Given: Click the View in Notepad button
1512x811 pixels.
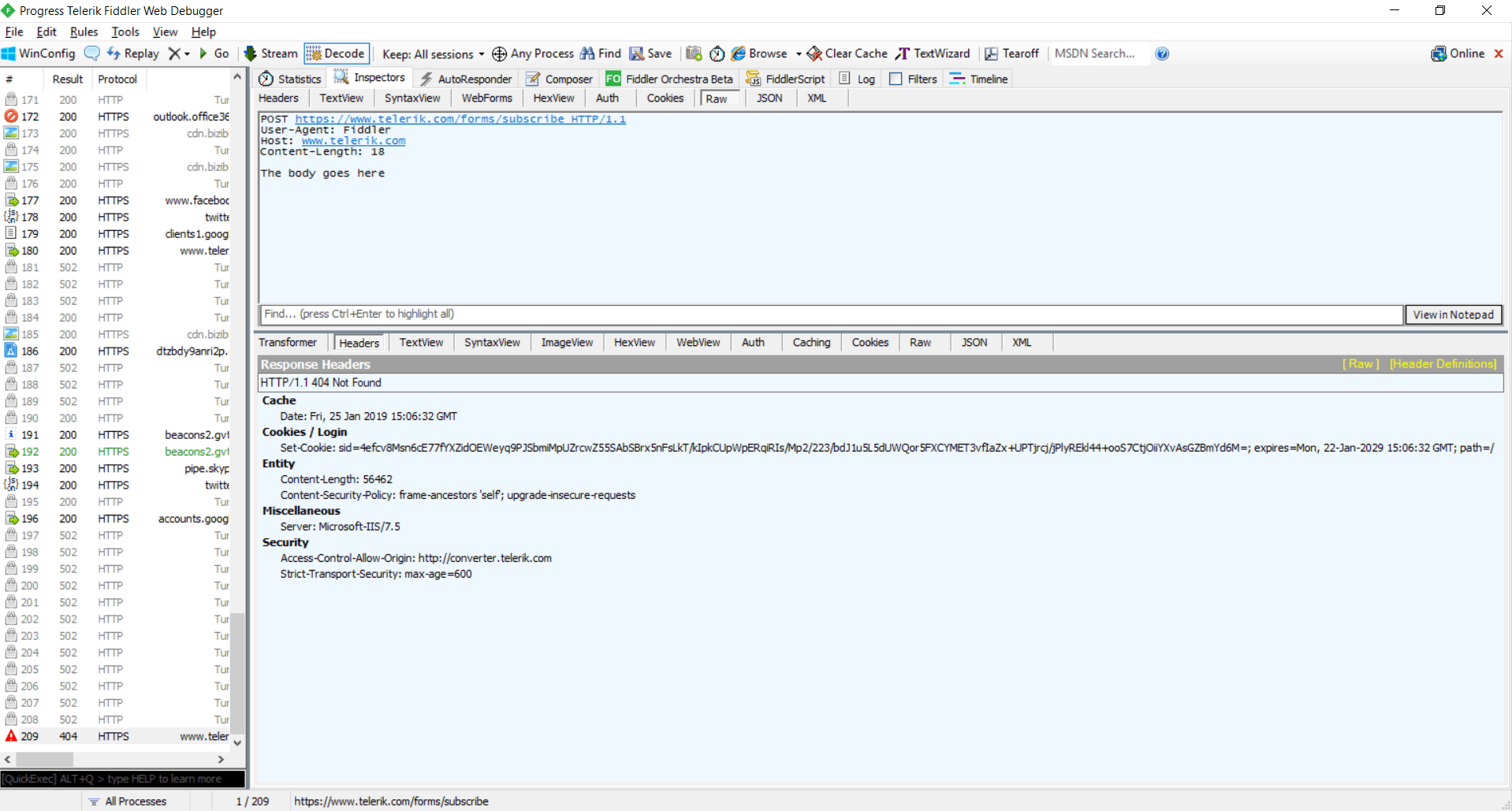Looking at the screenshot, I should coord(1453,314).
